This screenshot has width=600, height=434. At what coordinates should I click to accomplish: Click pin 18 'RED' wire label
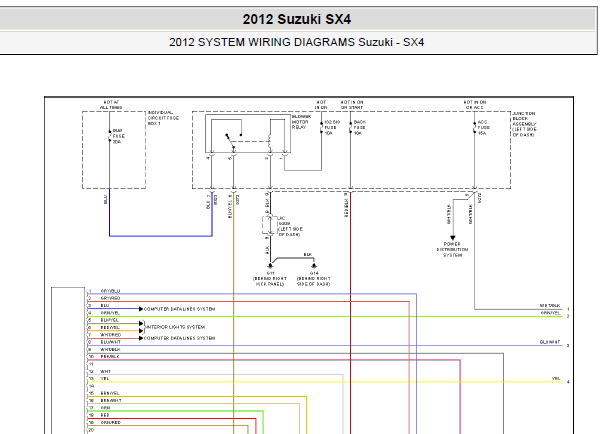[105, 415]
